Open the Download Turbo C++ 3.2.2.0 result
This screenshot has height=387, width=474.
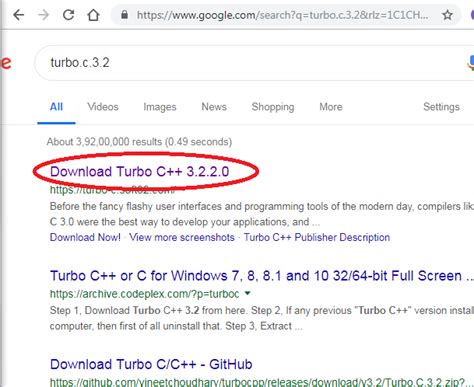click(x=139, y=171)
